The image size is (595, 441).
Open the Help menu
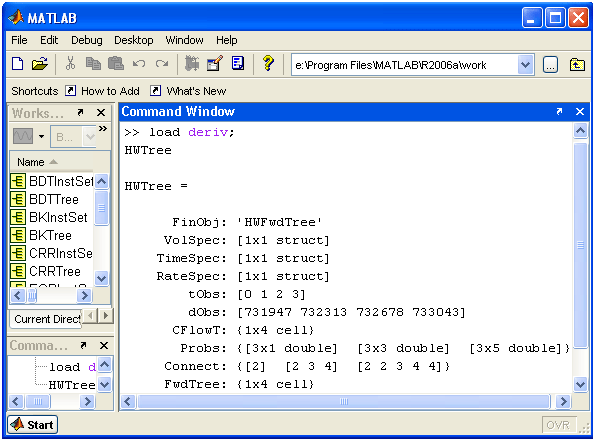(227, 40)
